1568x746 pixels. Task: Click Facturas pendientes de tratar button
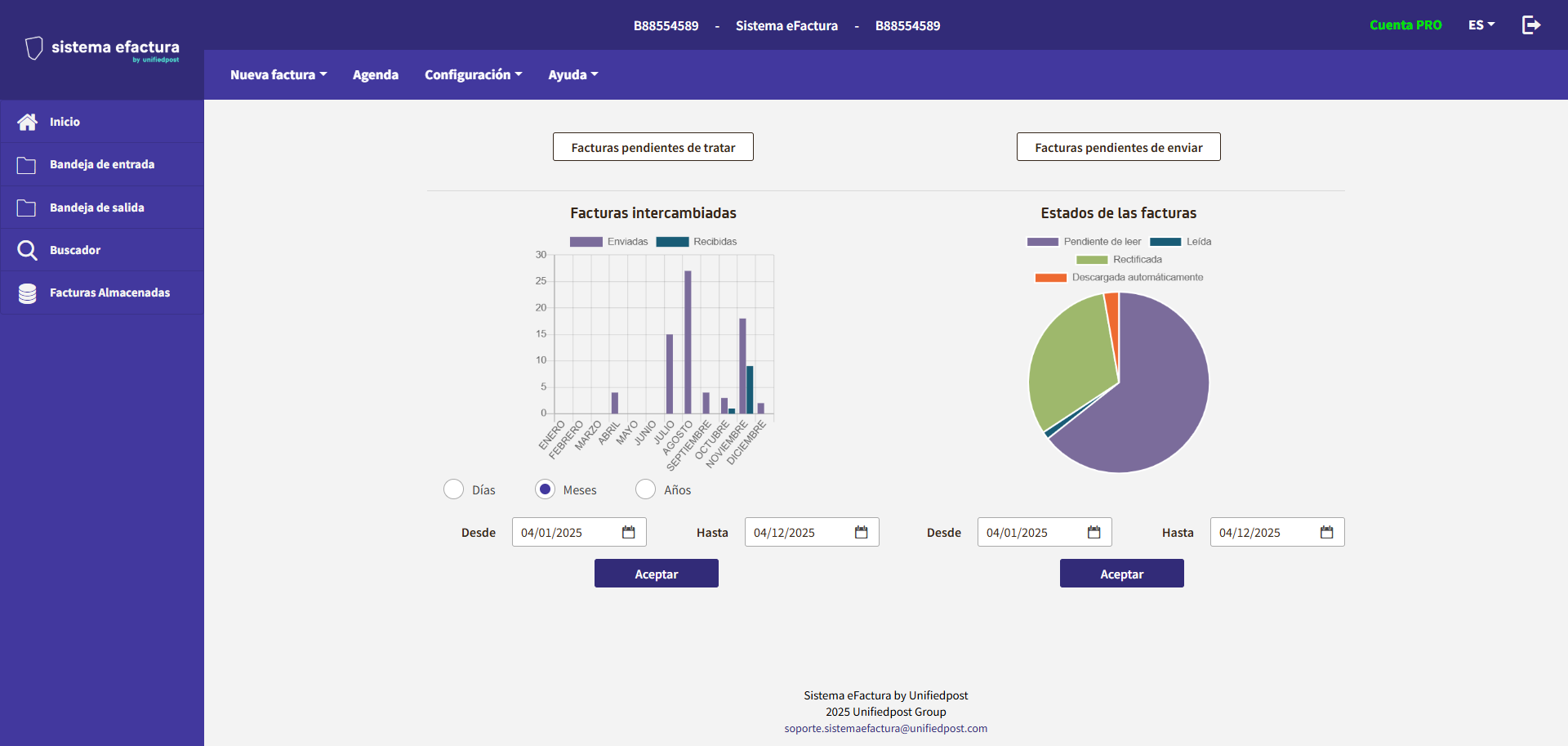653,147
